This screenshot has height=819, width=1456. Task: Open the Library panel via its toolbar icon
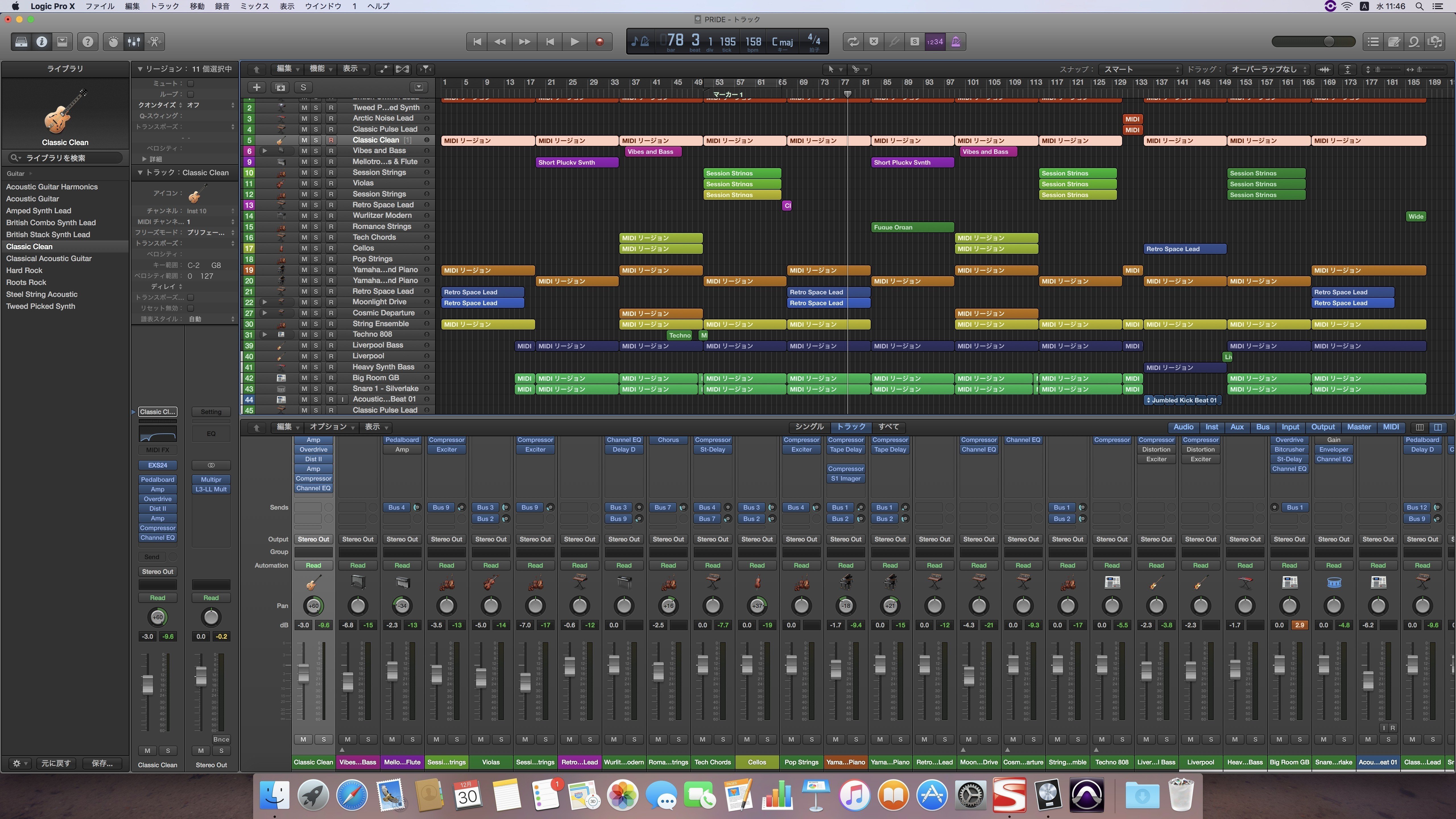(21, 41)
